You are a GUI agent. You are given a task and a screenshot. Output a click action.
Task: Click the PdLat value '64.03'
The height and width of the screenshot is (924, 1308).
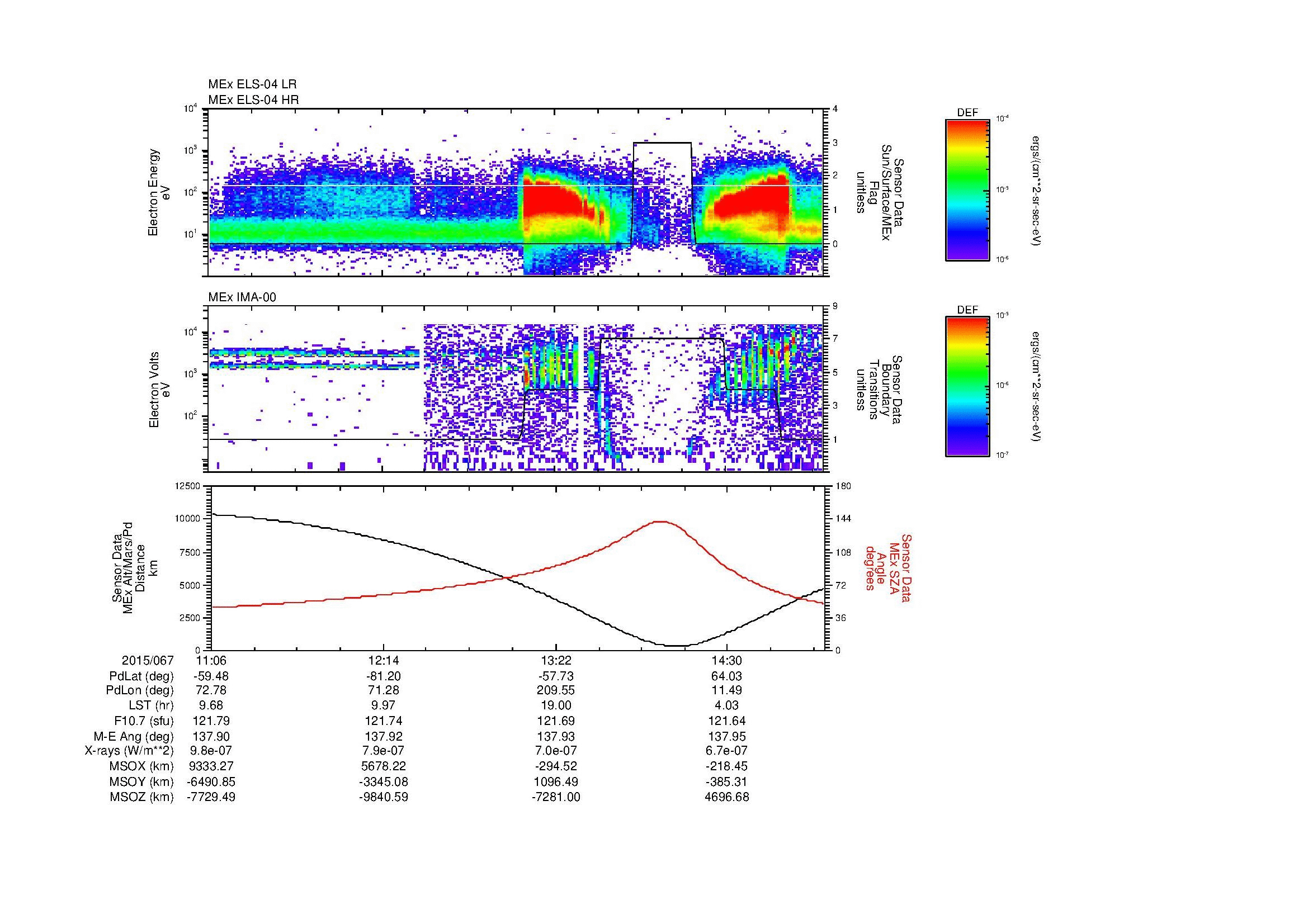727,676
